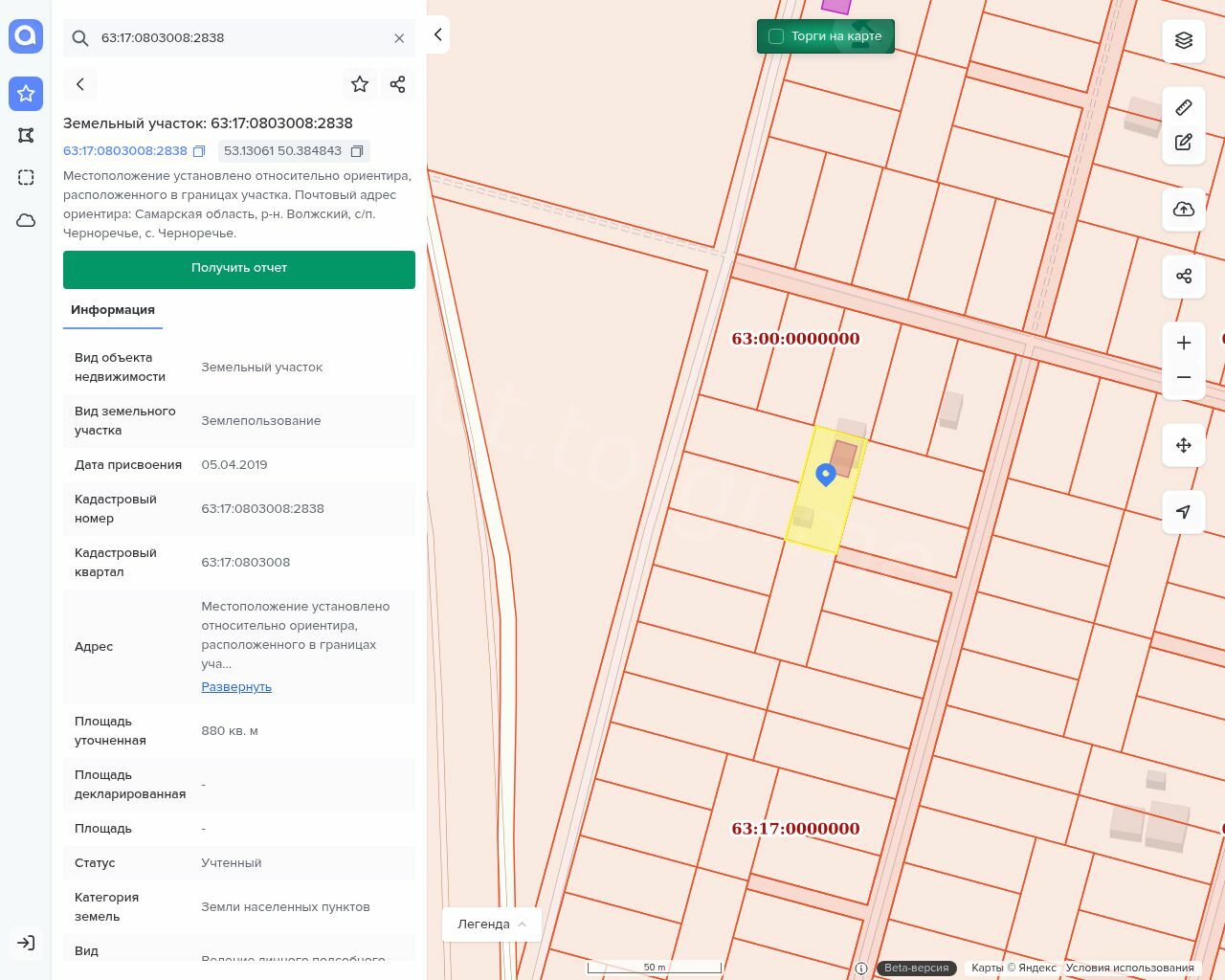Image resolution: width=1225 pixels, height=980 pixels.
Task: Switch to the Информация tab
Action: tap(113, 310)
